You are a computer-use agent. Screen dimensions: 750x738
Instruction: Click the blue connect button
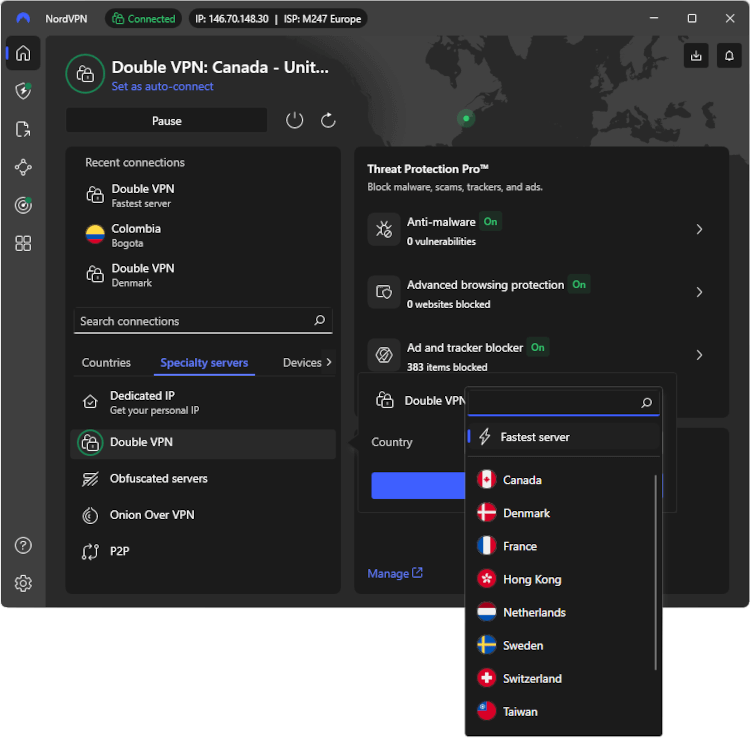(419, 485)
